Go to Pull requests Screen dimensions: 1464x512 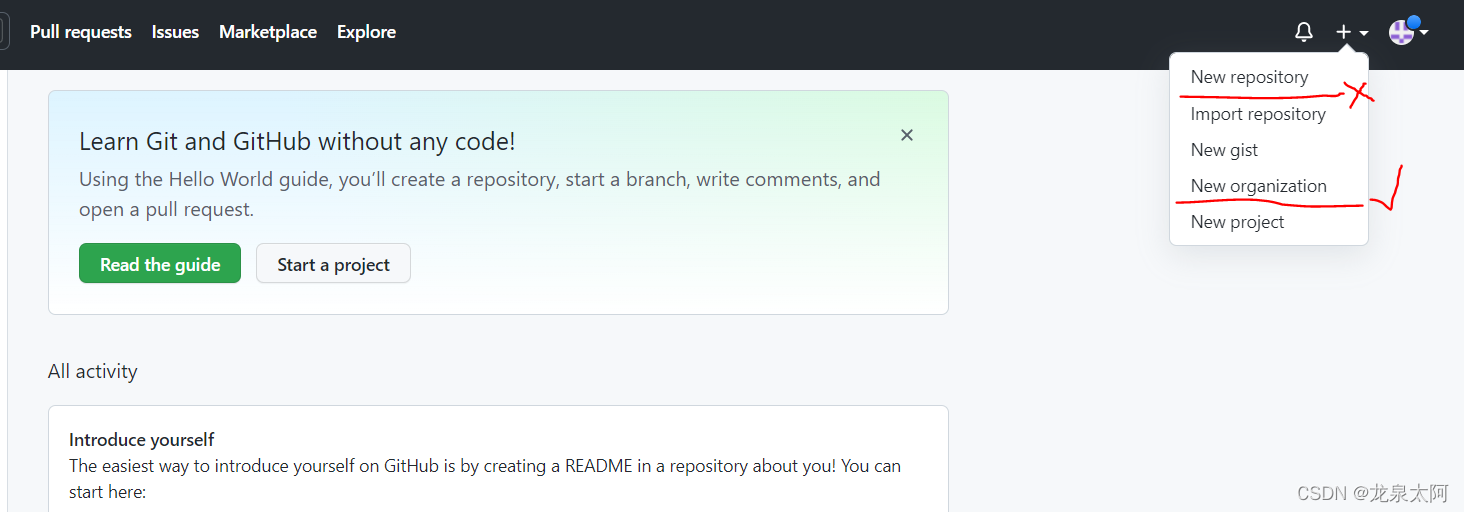81,32
